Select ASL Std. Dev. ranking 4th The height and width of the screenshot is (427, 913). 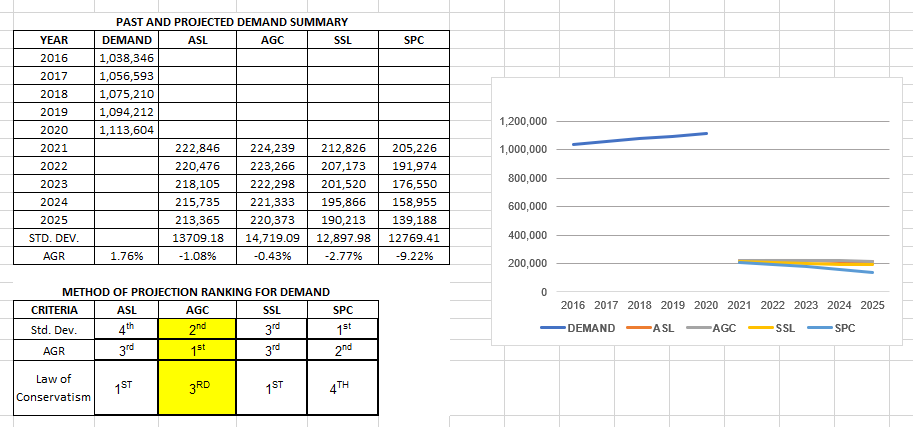coord(126,329)
